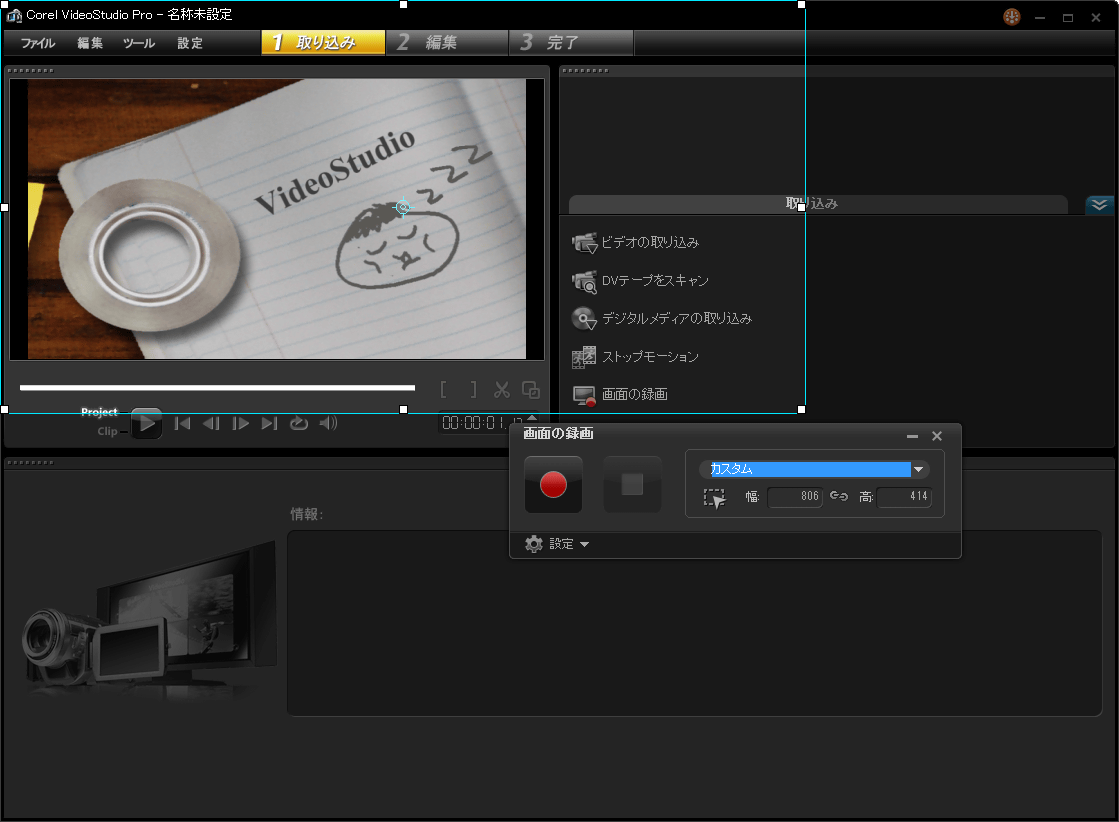Close the 画面の録画 dialog

[937, 436]
